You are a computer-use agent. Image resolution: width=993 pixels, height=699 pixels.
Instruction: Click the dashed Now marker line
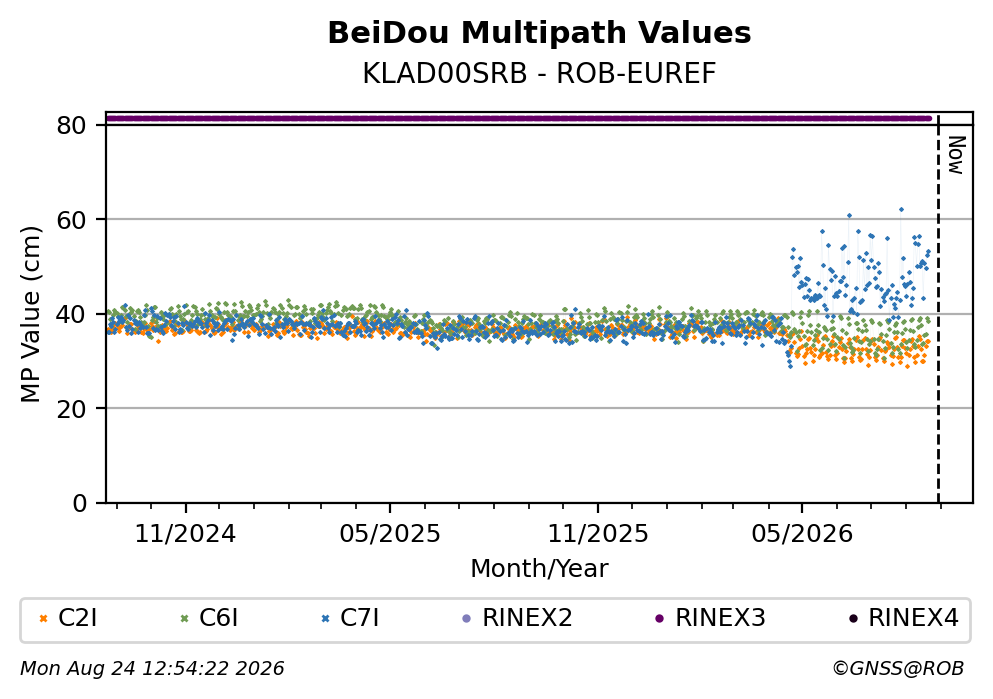938,308
